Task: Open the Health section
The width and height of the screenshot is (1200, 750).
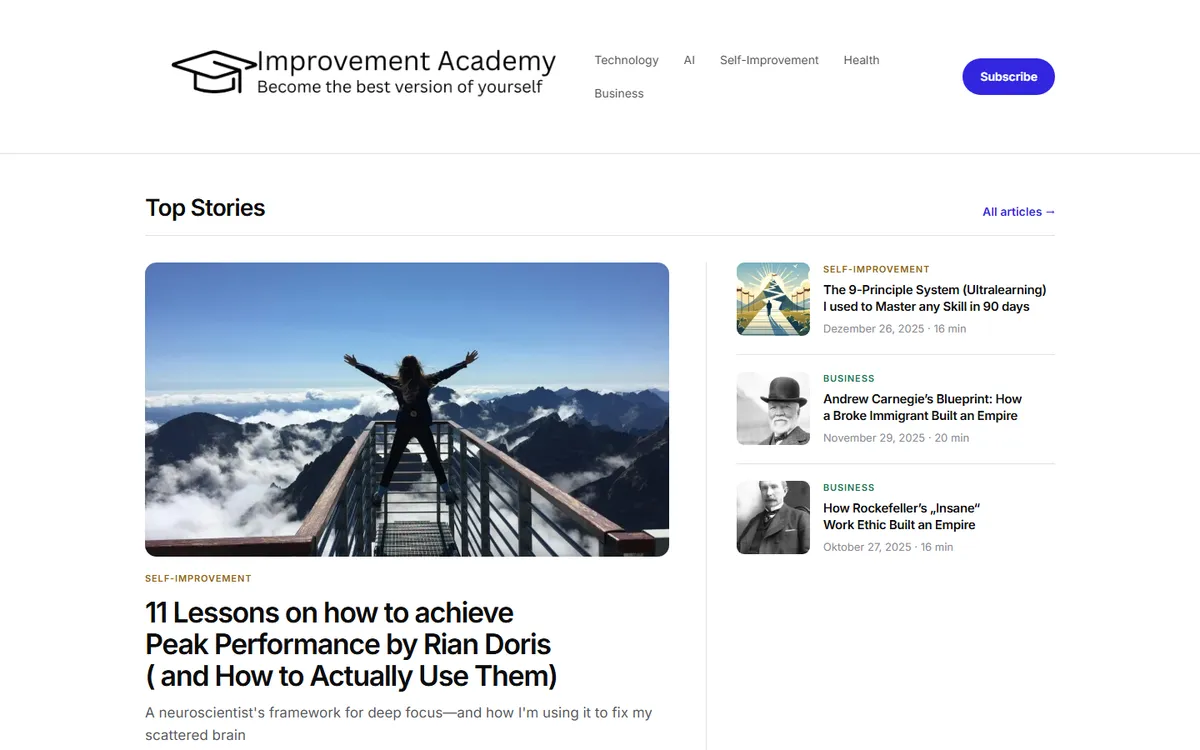Action: point(861,60)
